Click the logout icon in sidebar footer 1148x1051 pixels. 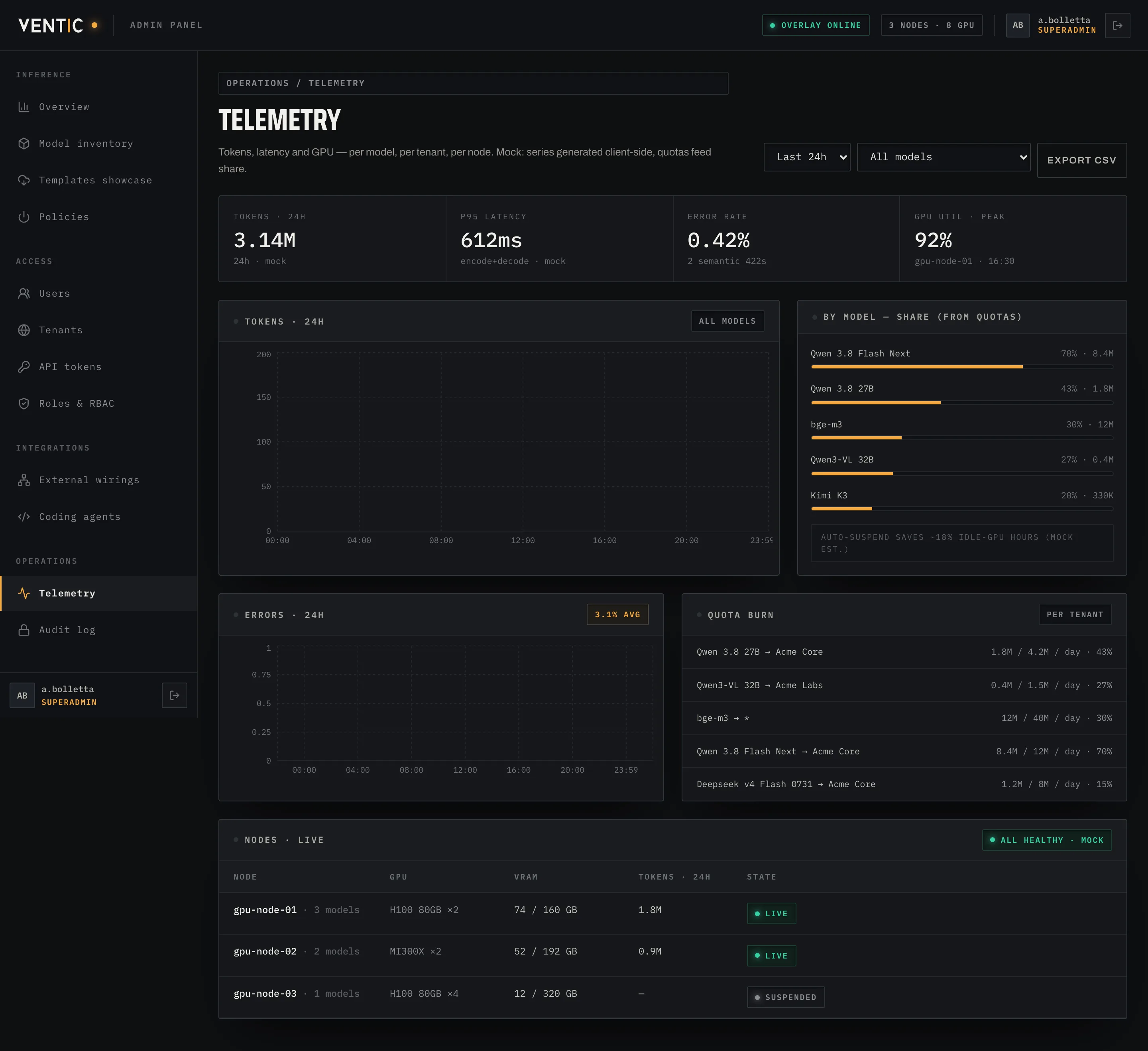pos(174,695)
